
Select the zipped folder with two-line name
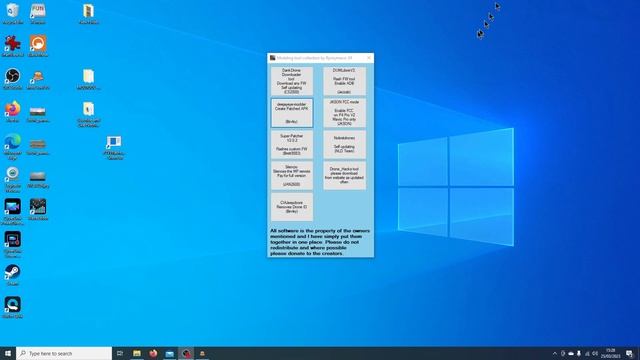89,114
